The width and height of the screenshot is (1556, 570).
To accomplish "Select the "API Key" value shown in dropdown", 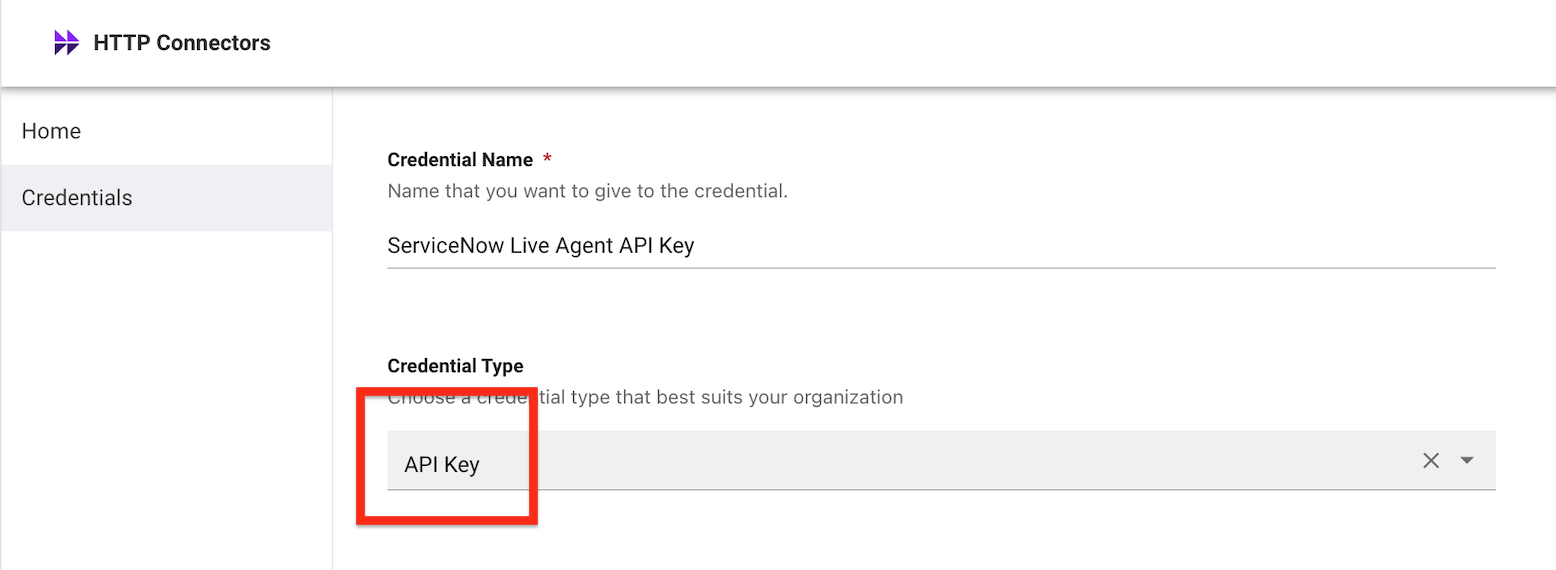I will 442,465.
